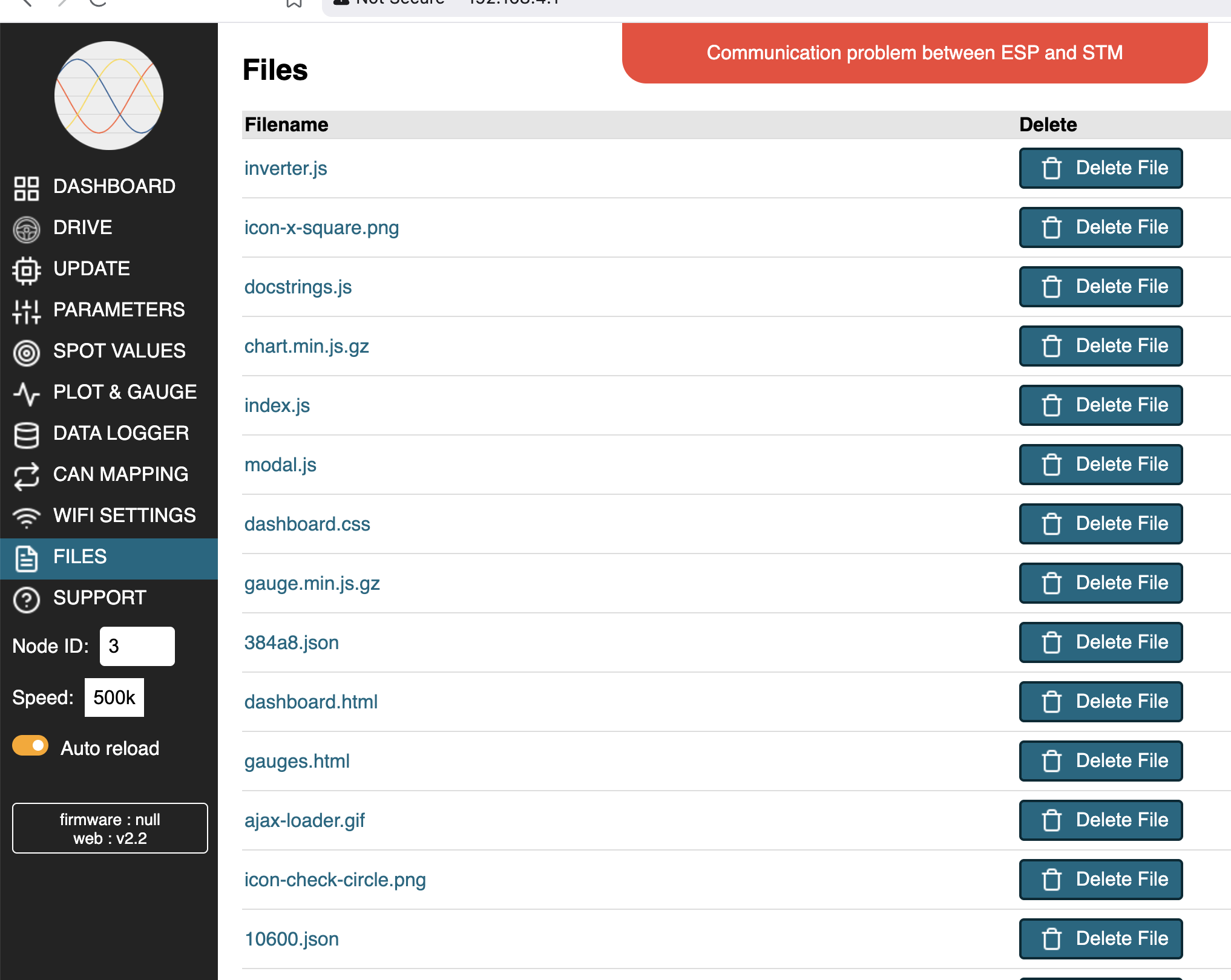Click the Plot & Gauge pulse icon

tap(26, 394)
